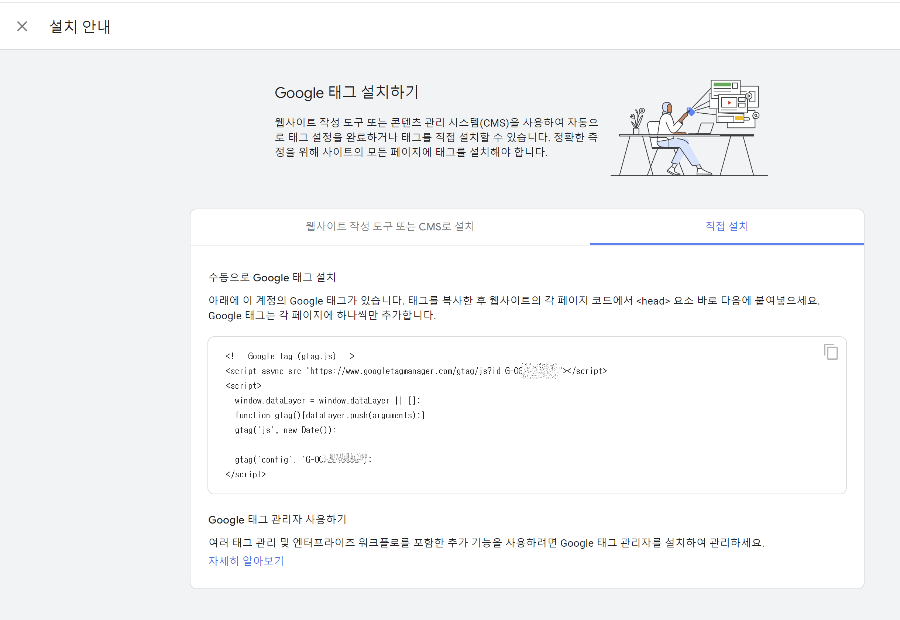Click the closing </script> code line

pyautogui.click(x=246, y=474)
